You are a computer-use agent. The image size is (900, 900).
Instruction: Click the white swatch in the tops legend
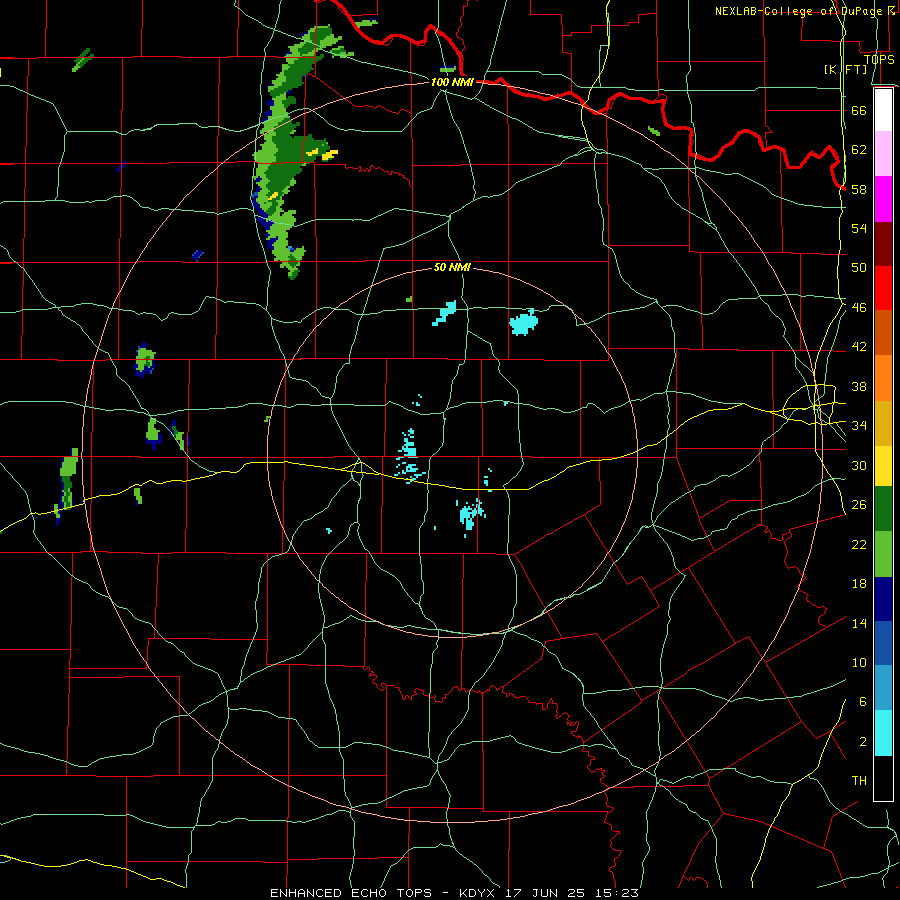tap(883, 110)
